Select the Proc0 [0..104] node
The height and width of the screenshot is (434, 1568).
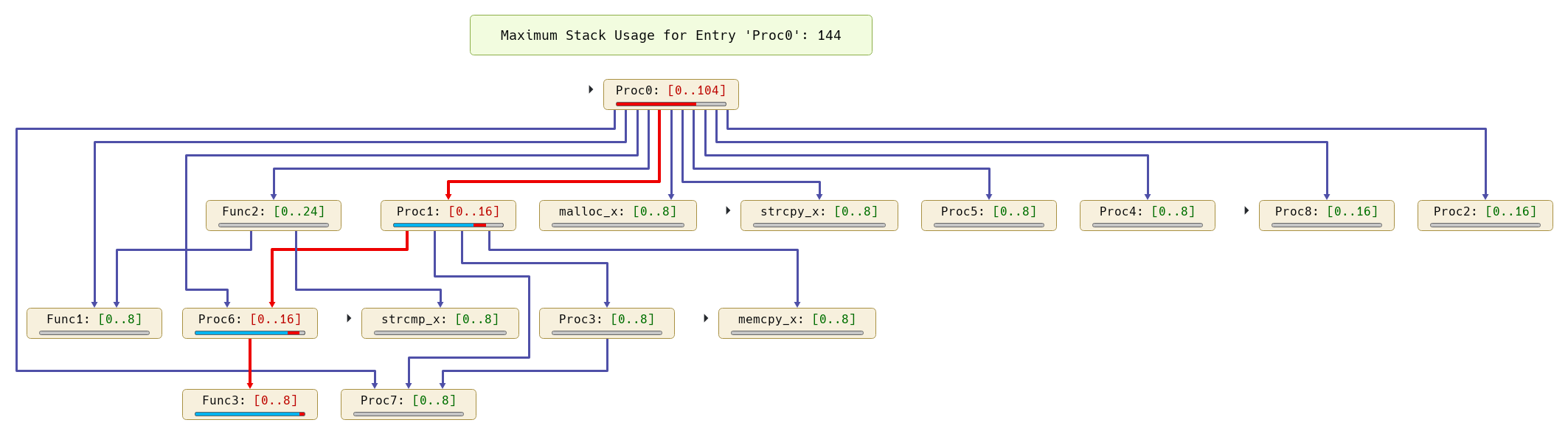click(671, 94)
